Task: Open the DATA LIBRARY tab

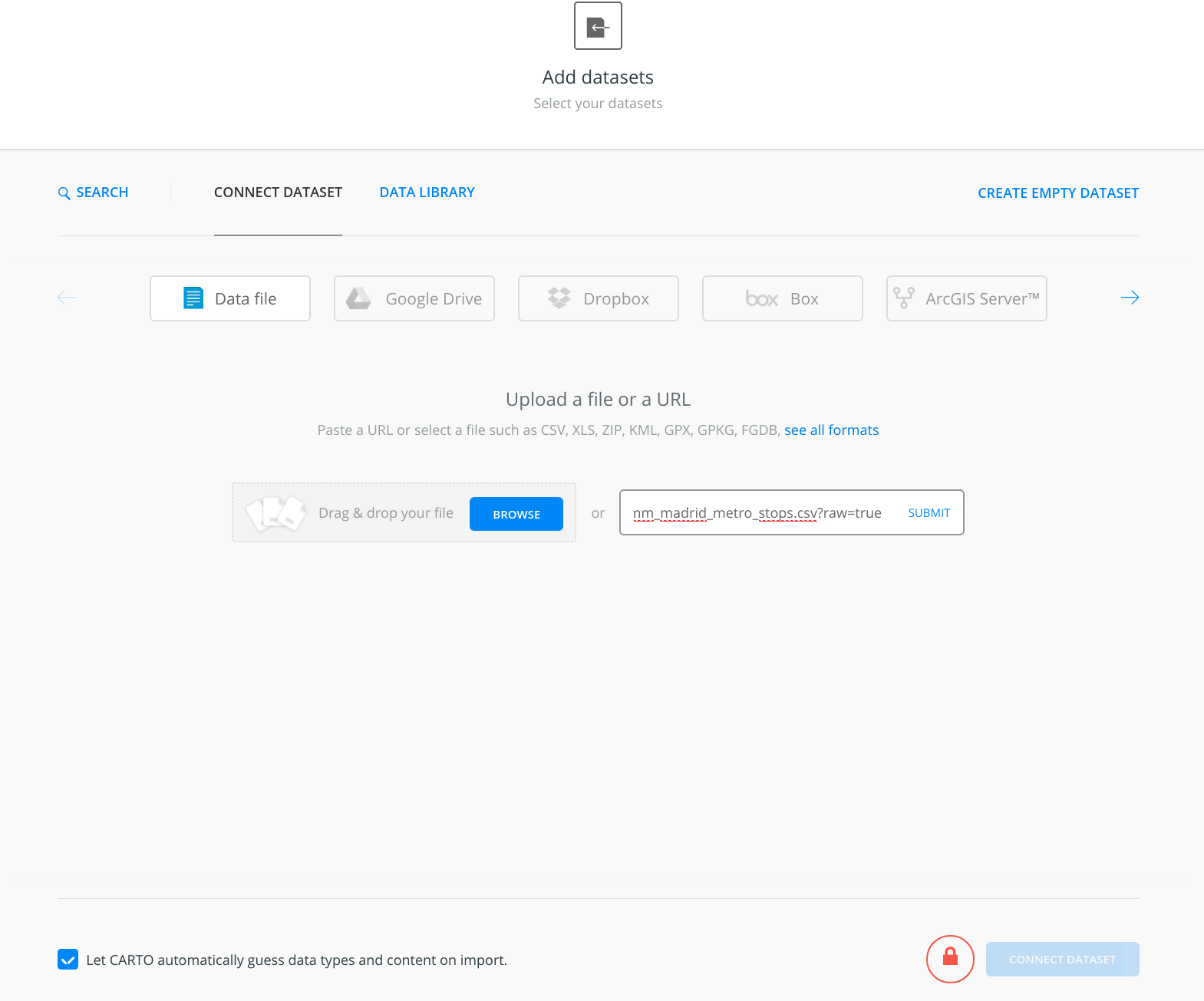Action: [427, 193]
